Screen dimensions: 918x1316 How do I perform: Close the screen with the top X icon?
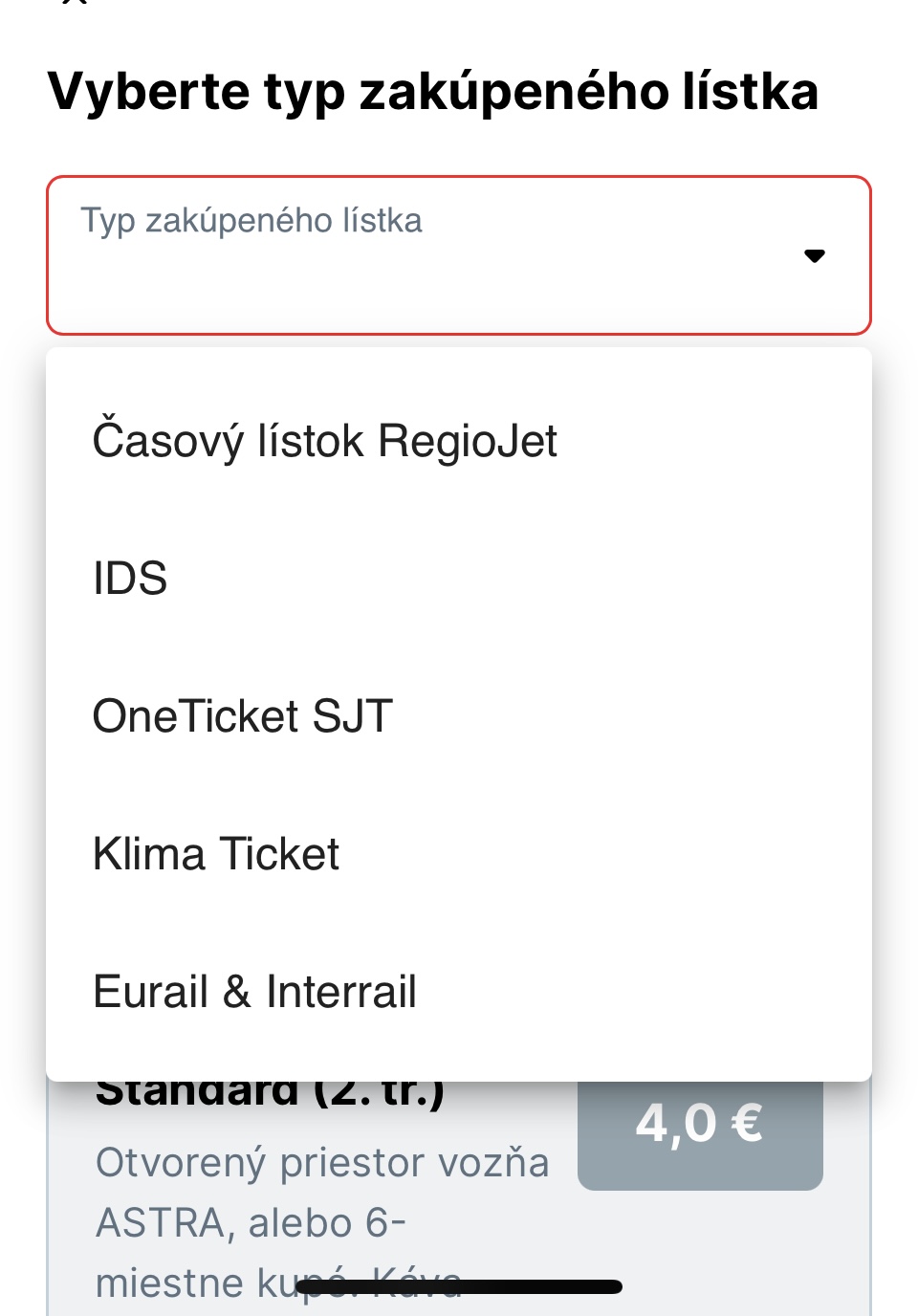pyautogui.click(x=75, y=2)
